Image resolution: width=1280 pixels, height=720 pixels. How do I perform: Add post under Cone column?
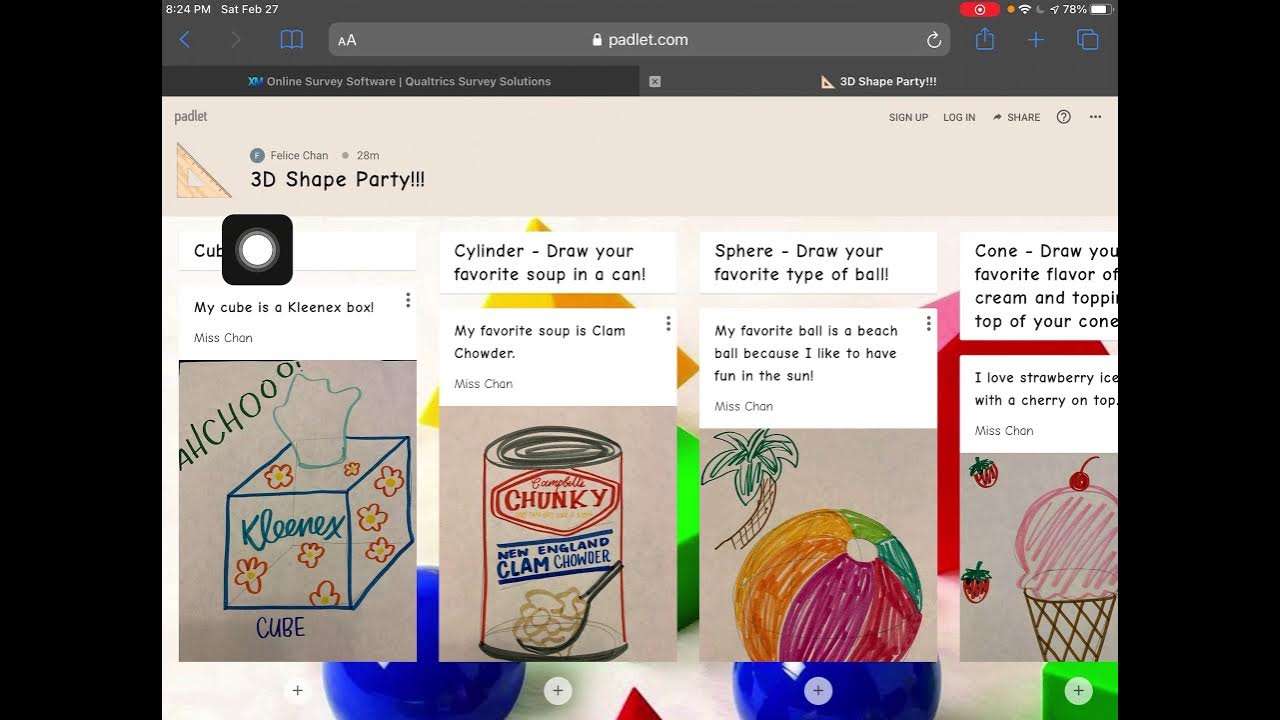(1078, 690)
